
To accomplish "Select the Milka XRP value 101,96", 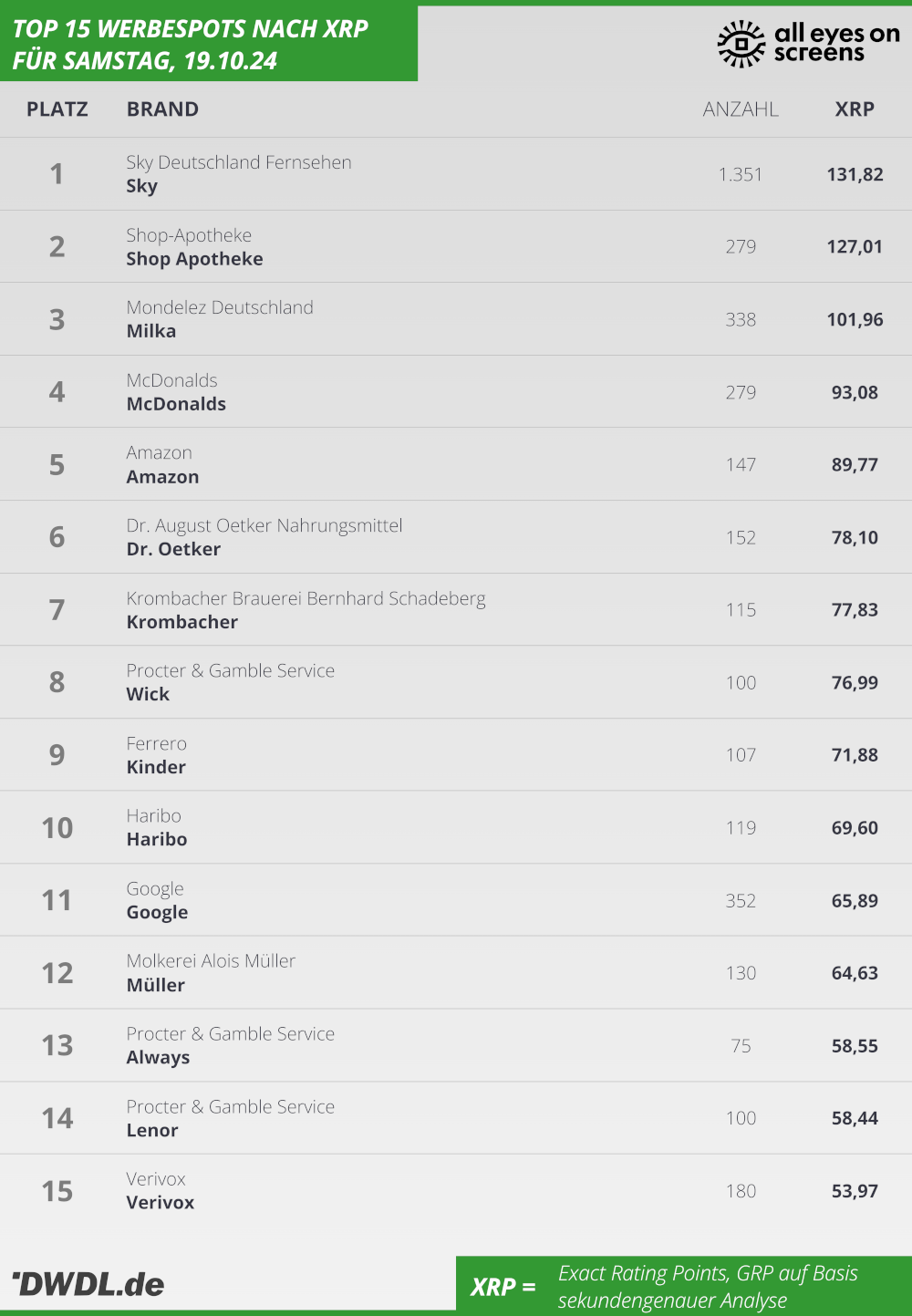I will 855,320.
